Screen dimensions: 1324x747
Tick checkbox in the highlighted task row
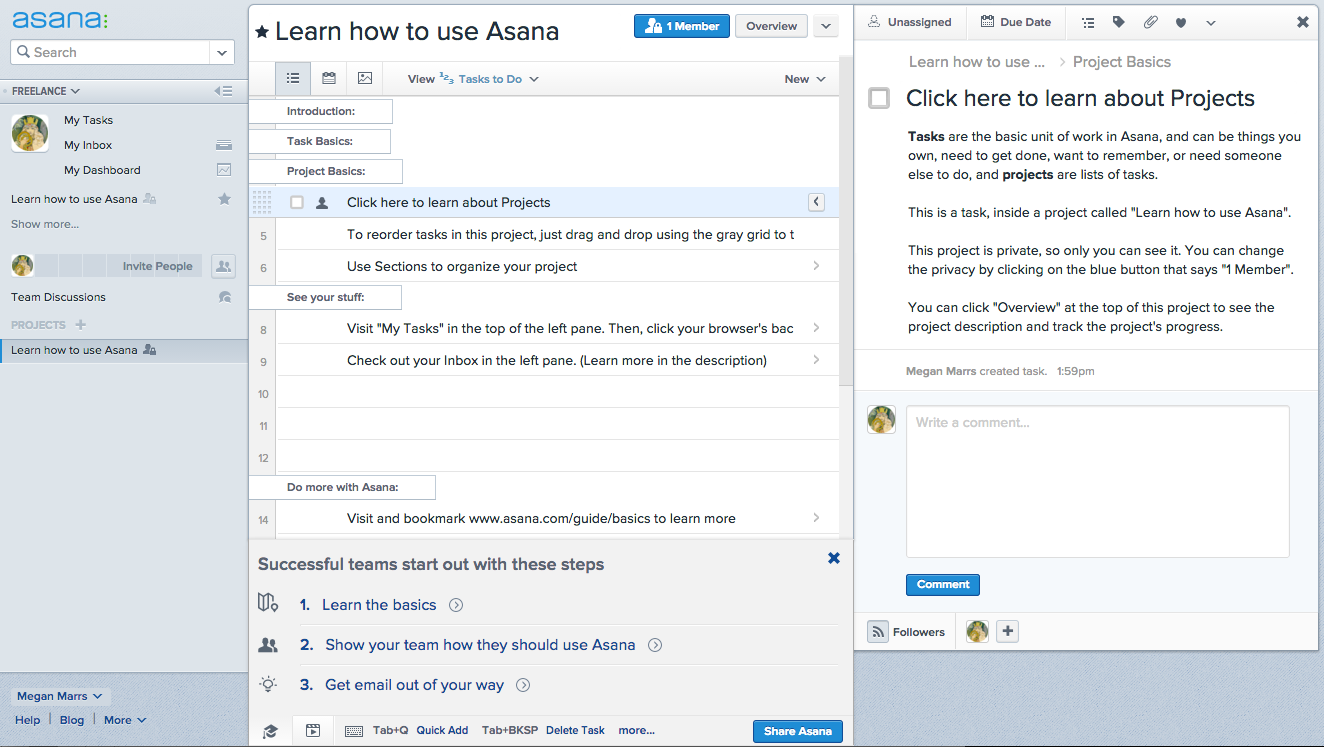coord(297,203)
